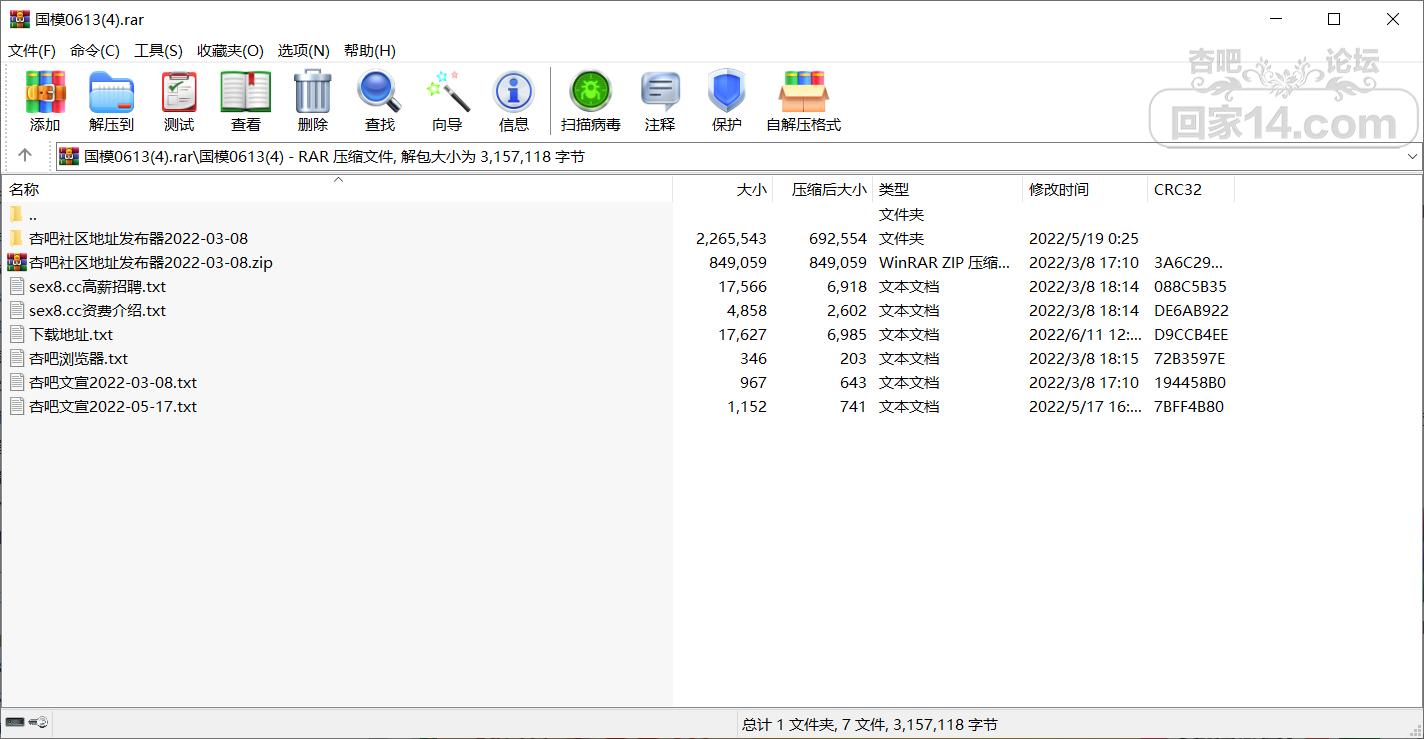Screen dimensions: 1424x739
Task: Click the CRC value D9CCB4EE
Action: 1191,334
